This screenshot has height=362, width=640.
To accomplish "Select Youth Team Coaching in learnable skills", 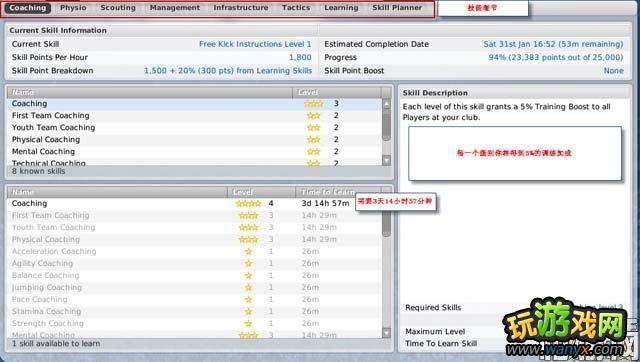I will [195, 227].
